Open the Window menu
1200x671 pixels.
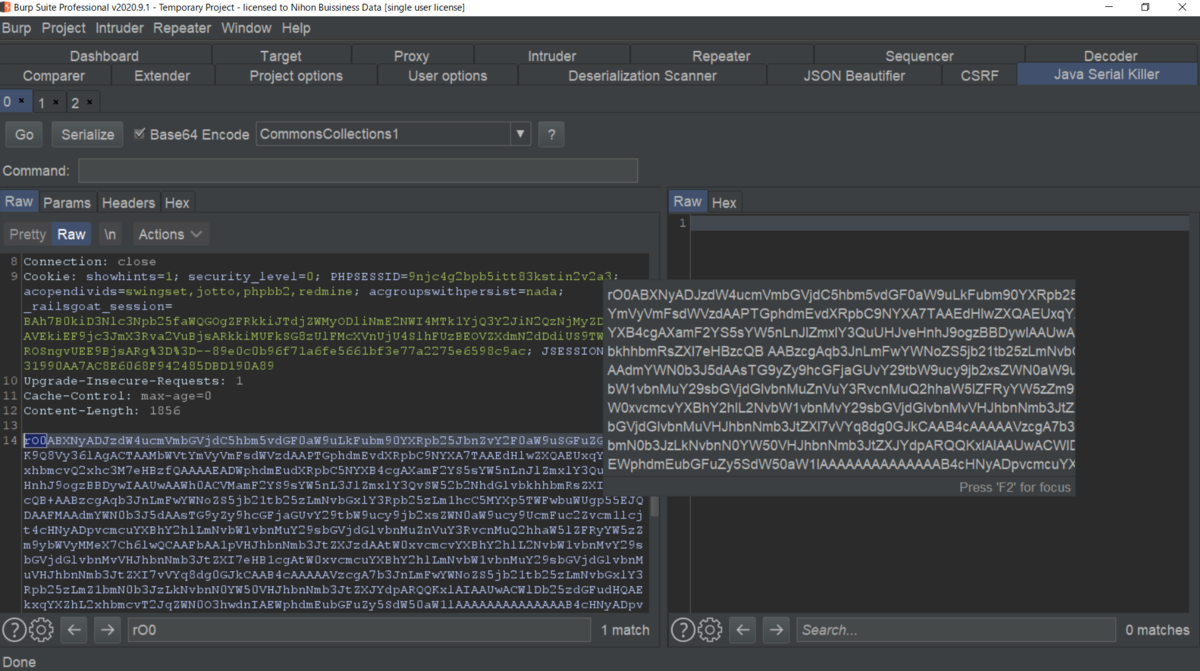[x=246, y=28]
